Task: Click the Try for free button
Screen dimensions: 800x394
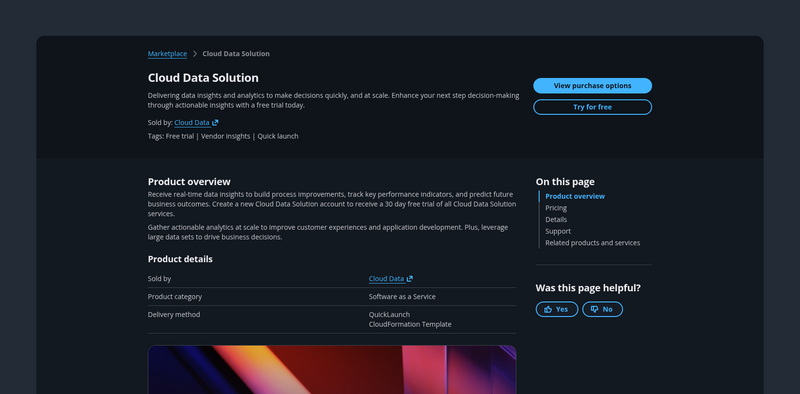Action: tap(592, 107)
